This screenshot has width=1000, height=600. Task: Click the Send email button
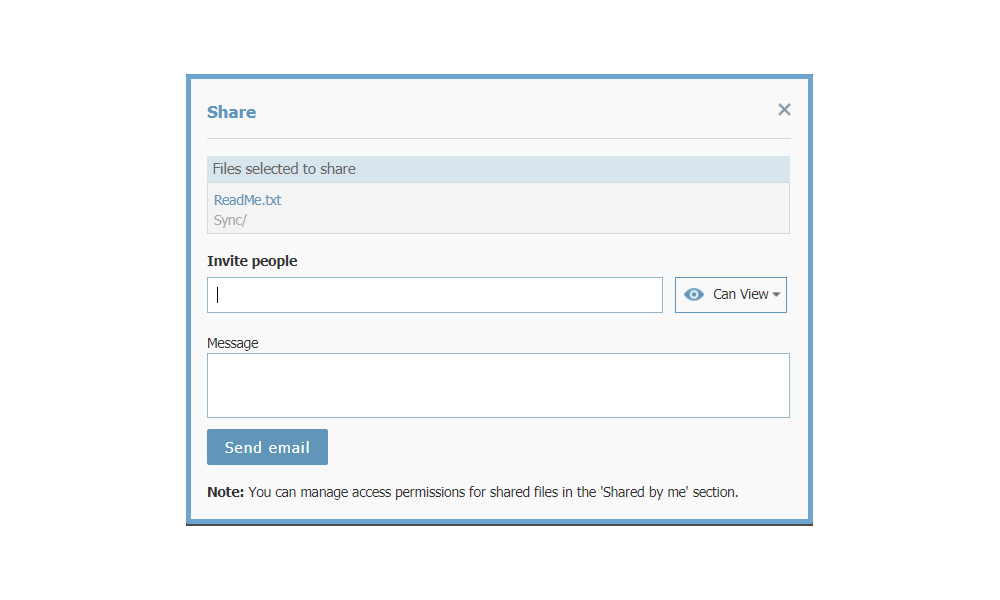coord(267,447)
